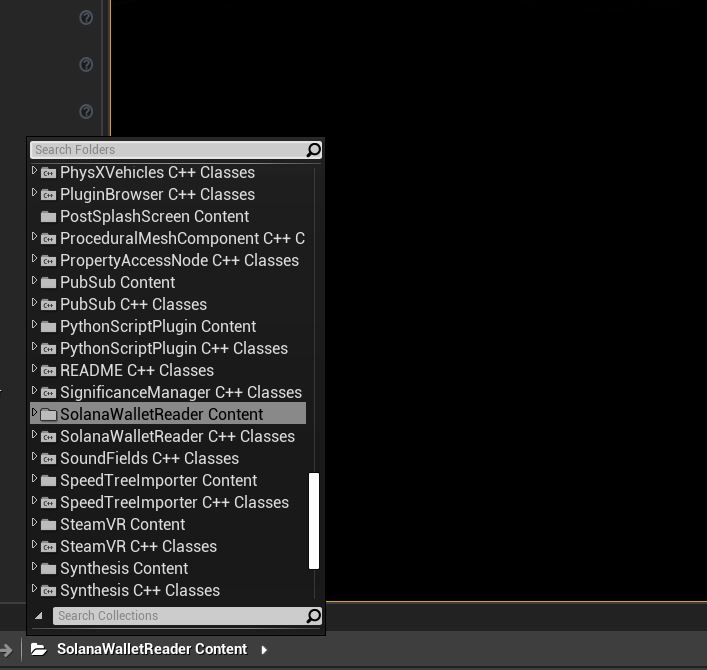Image resolution: width=707 pixels, height=670 pixels.
Task: Collapse the collections section triangle
Action: click(39, 615)
